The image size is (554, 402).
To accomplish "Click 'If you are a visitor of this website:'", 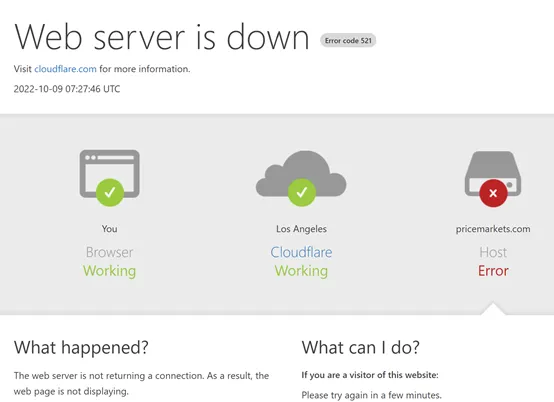I will click(370, 375).
